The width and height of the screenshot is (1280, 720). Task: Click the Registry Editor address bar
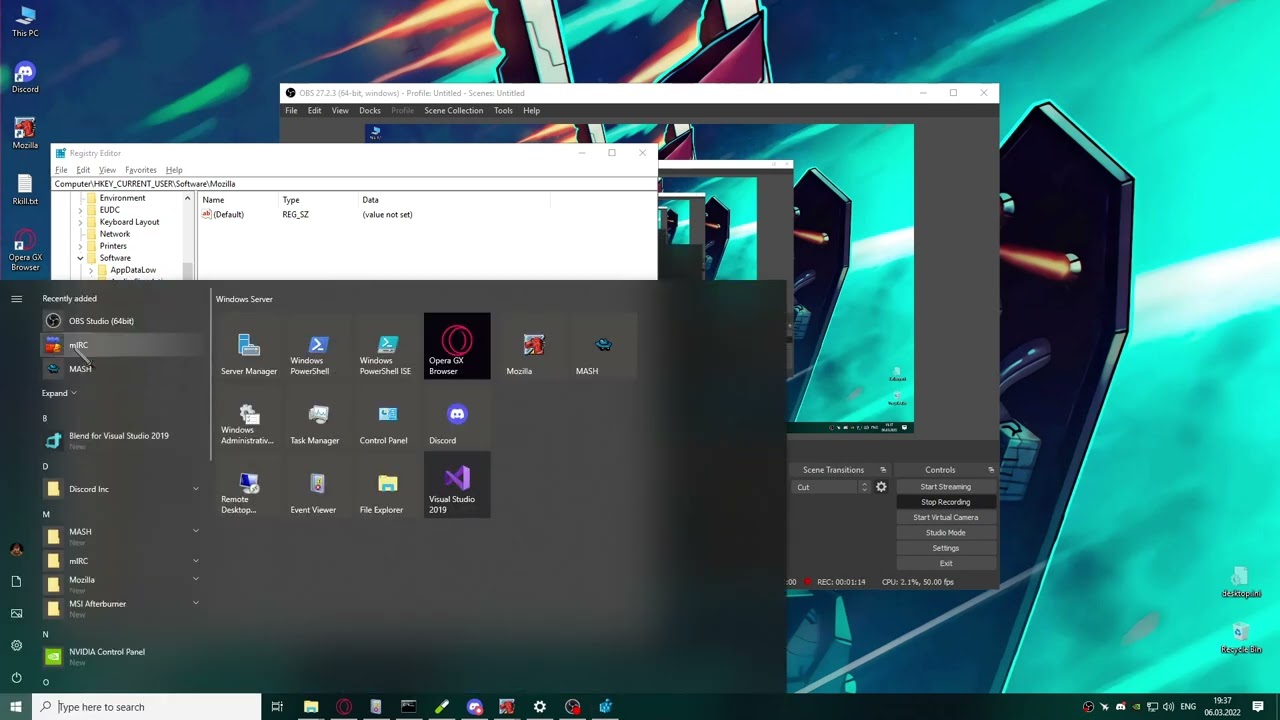[x=355, y=184]
